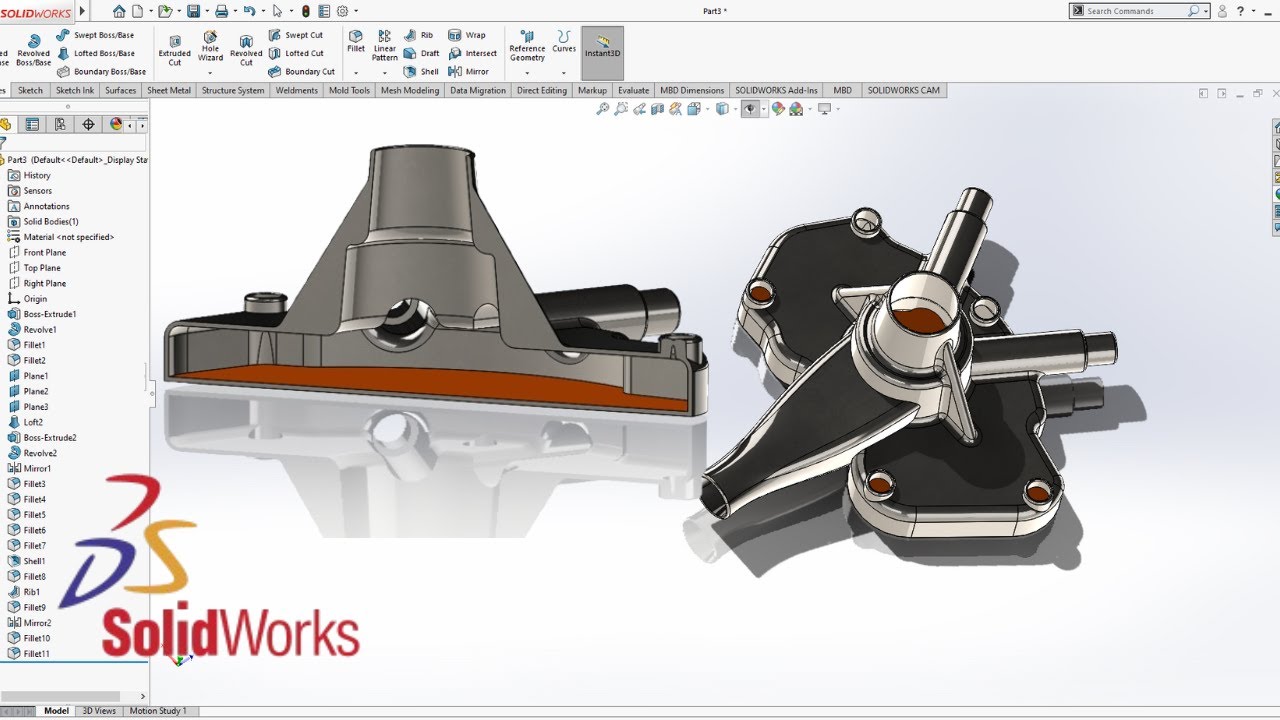This screenshot has height=720, width=1280.
Task: Add a Rib feature
Action: [x=419, y=35]
